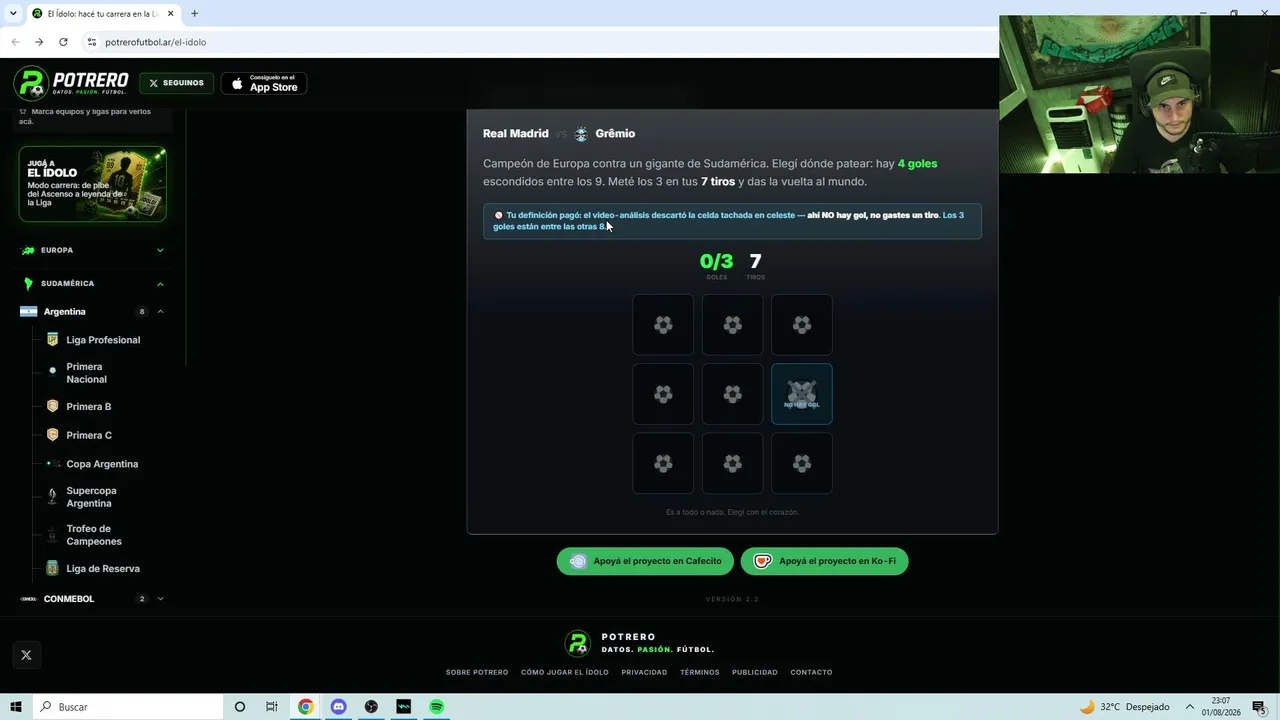Open the Privacidad footer link
The width and height of the screenshot is (1280, 720).
(x=644, y=672)
